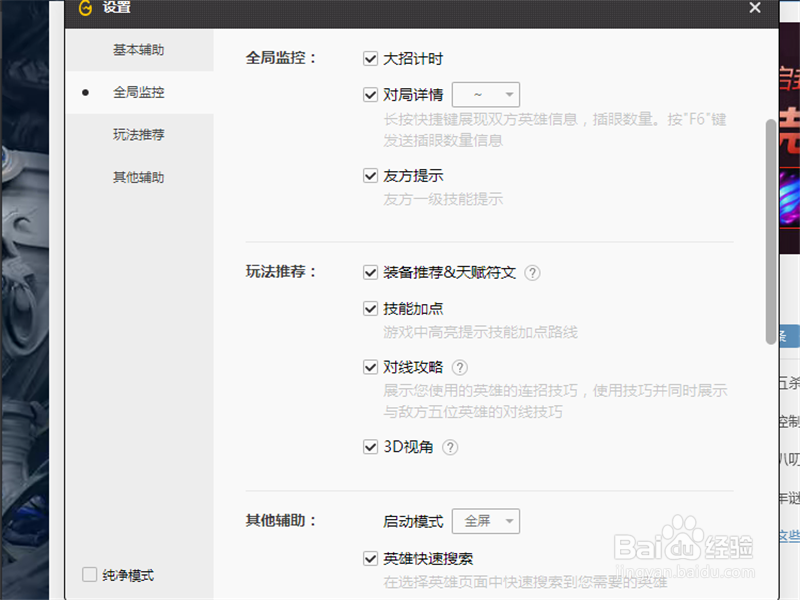The height and width of the screenshot is (600, 800).
Task: Switch to the 基本辅助 tab
Action: (139, 49)
